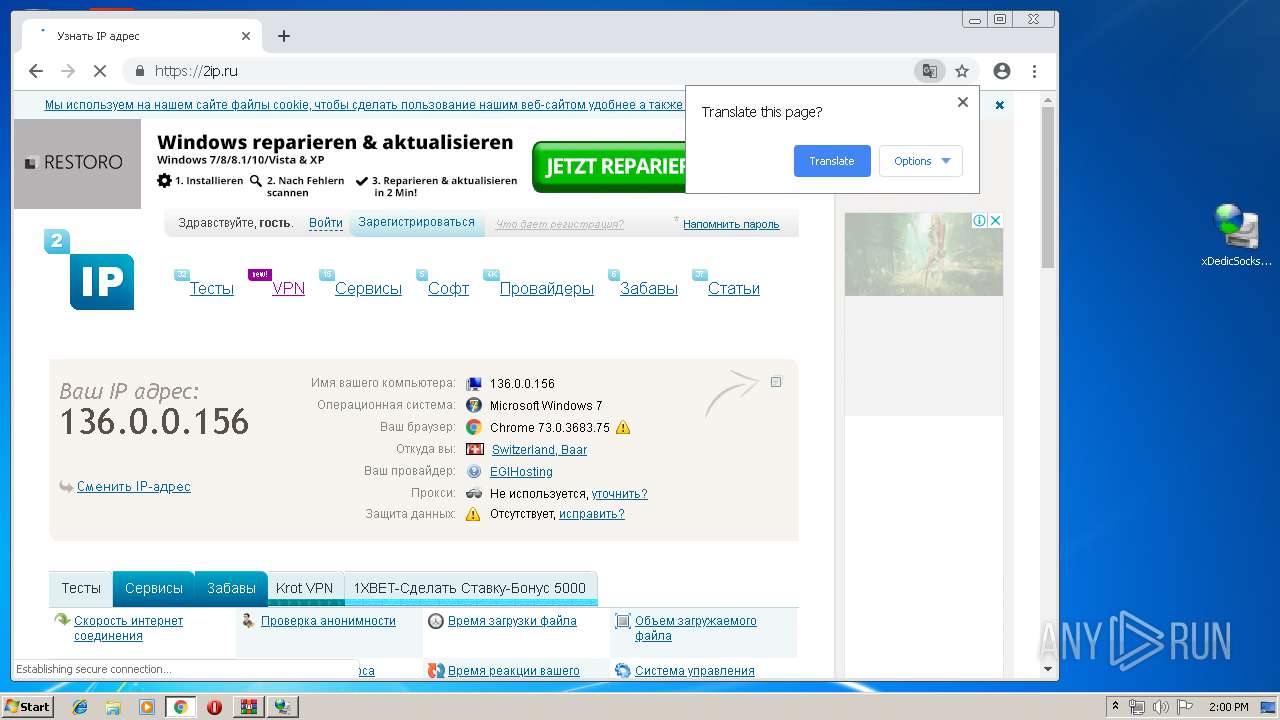Click the browser warning icon next to Chrome version

click(623, 428)
